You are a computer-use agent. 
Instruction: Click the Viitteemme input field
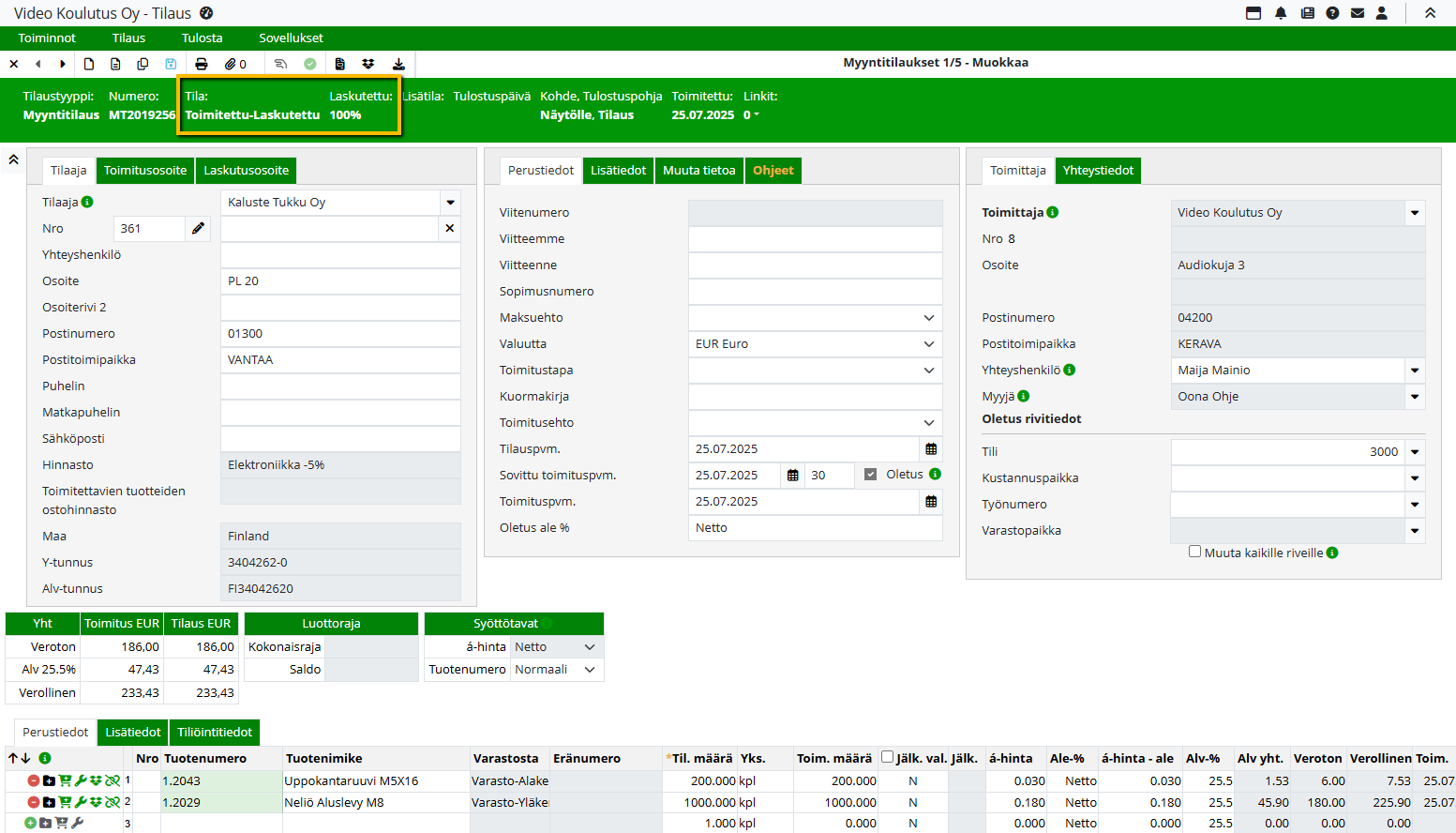point(814,239)
